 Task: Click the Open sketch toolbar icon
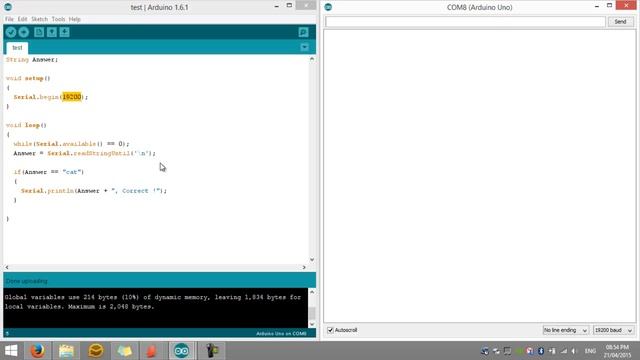pos(51,32)
